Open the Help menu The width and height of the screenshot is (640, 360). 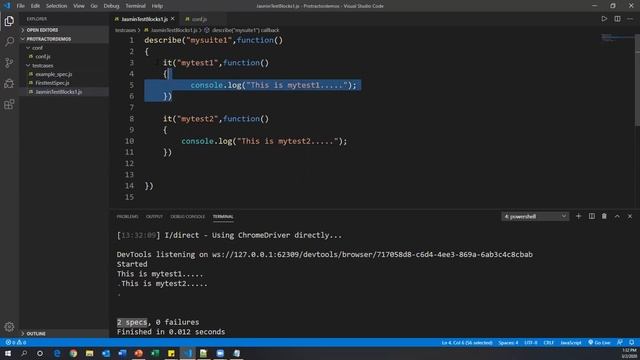[157, 6]
